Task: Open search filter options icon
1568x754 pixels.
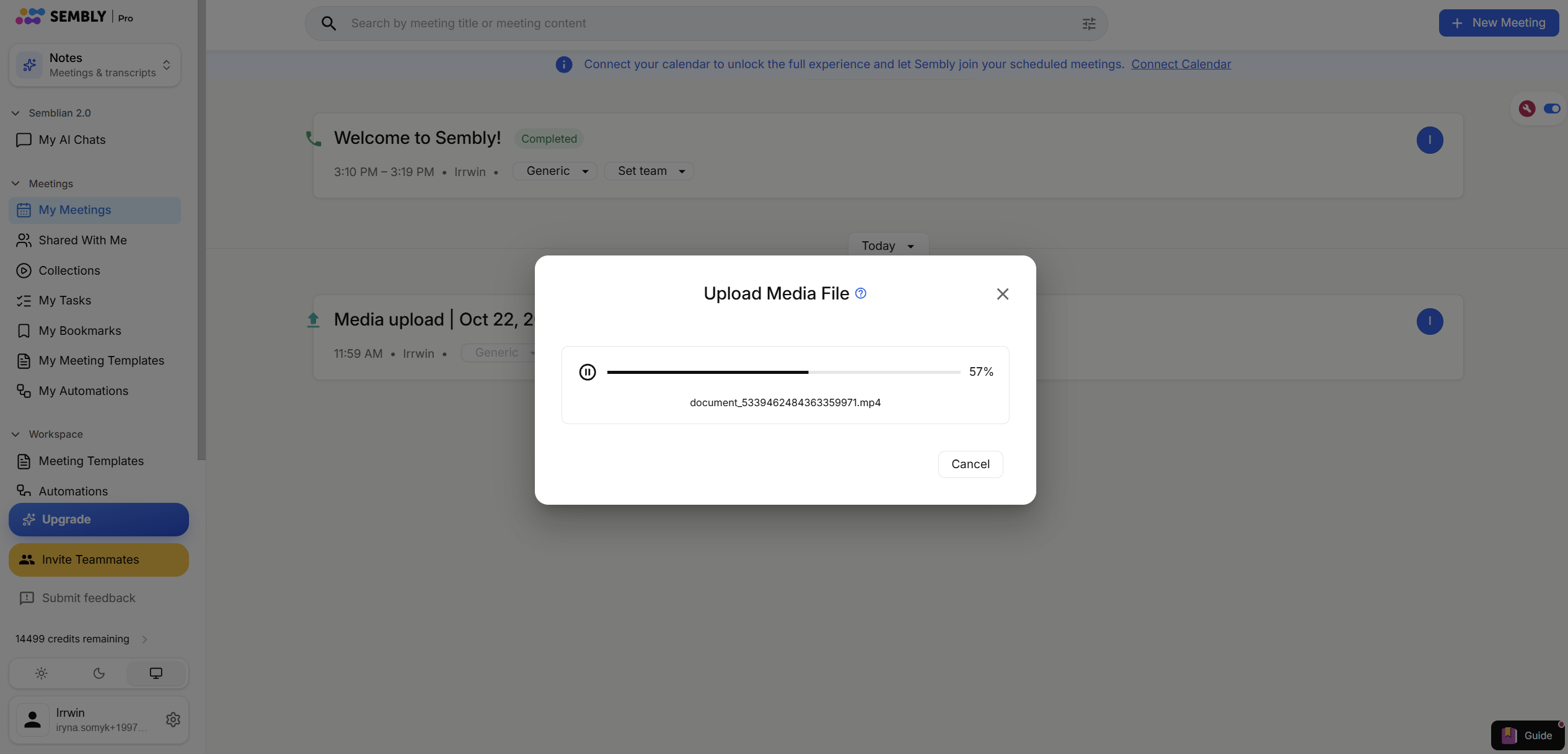Action: [x=1089, y=24]
